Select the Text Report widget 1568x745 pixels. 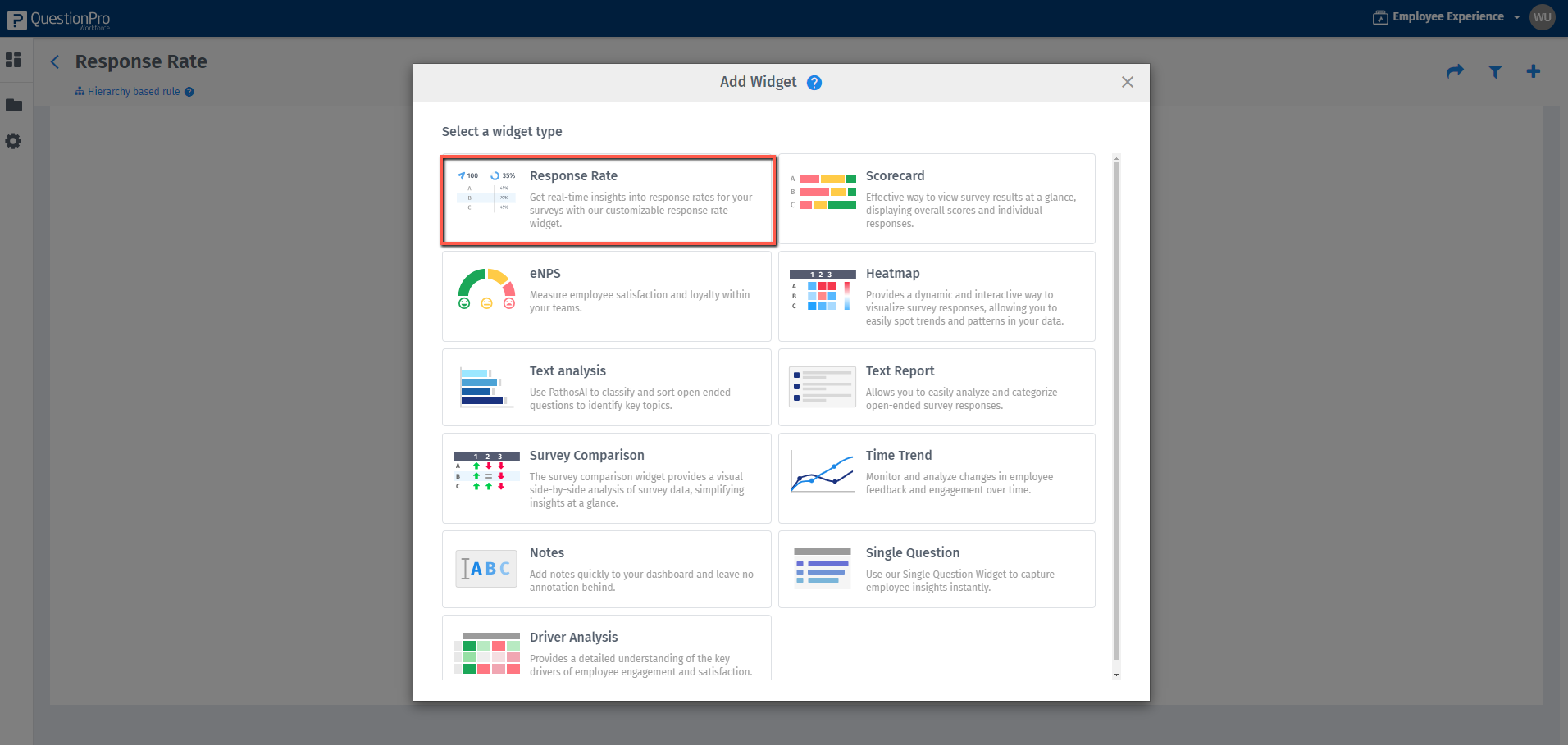click(x=937, y=387)
